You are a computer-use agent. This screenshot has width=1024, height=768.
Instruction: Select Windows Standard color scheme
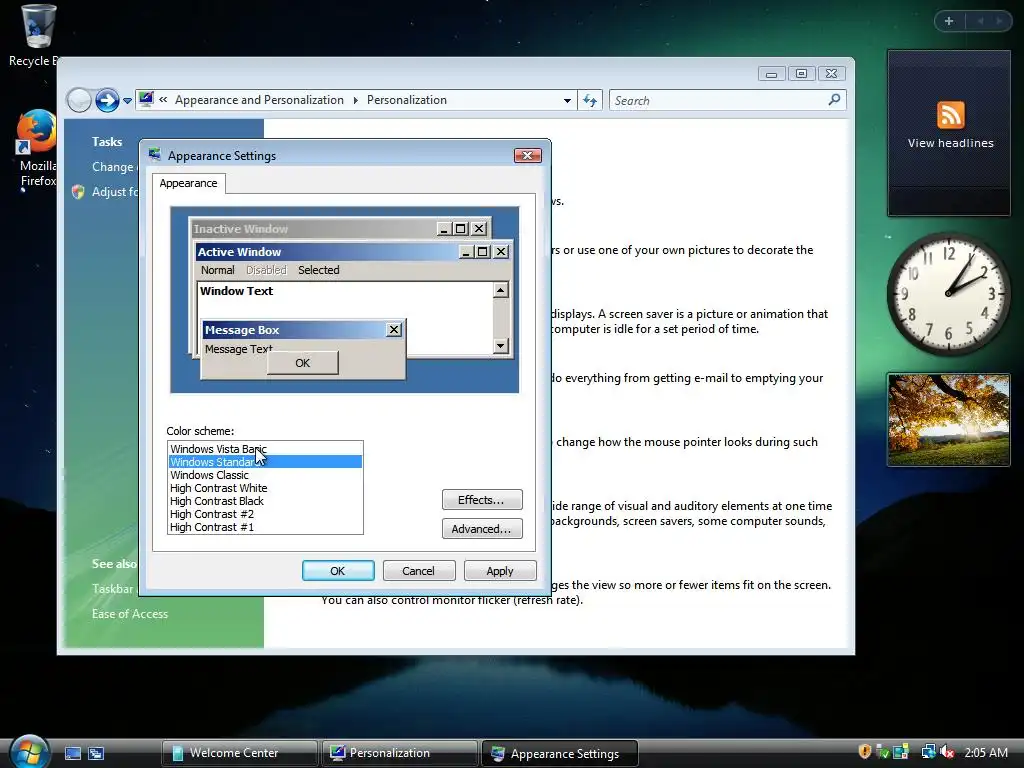pos(264,462)
